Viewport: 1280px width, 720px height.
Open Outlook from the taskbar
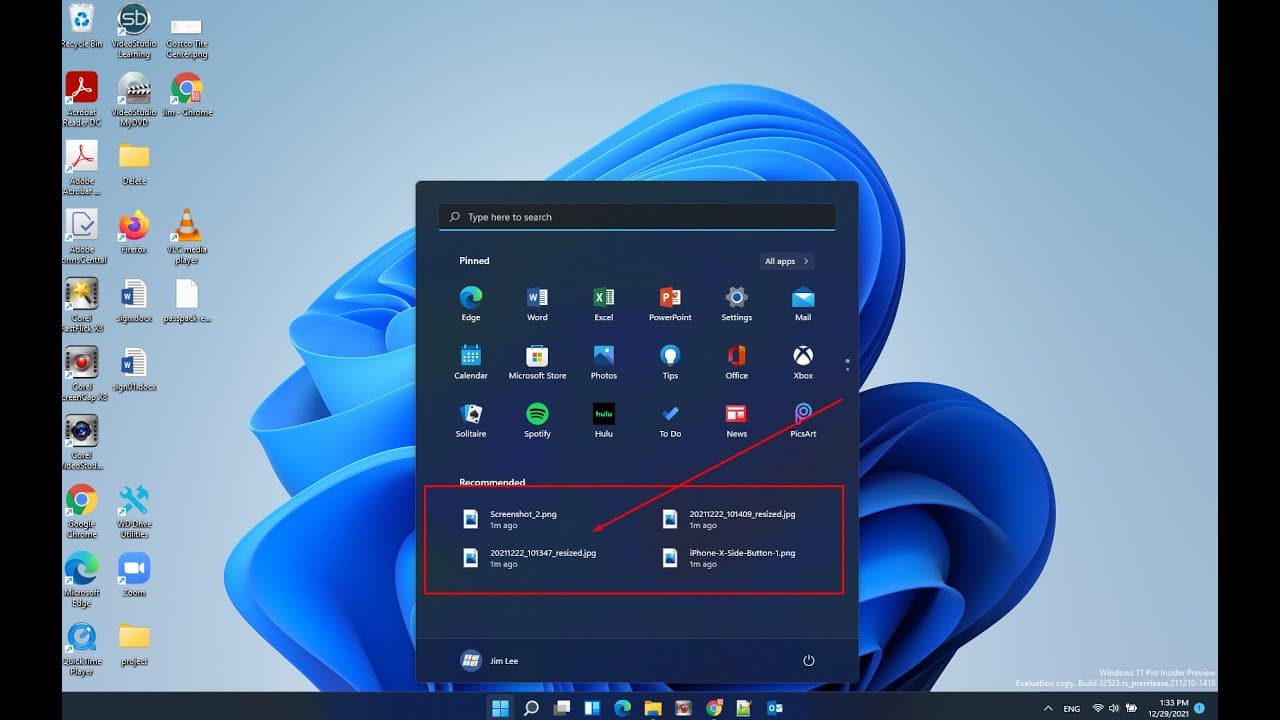point(774,708)
